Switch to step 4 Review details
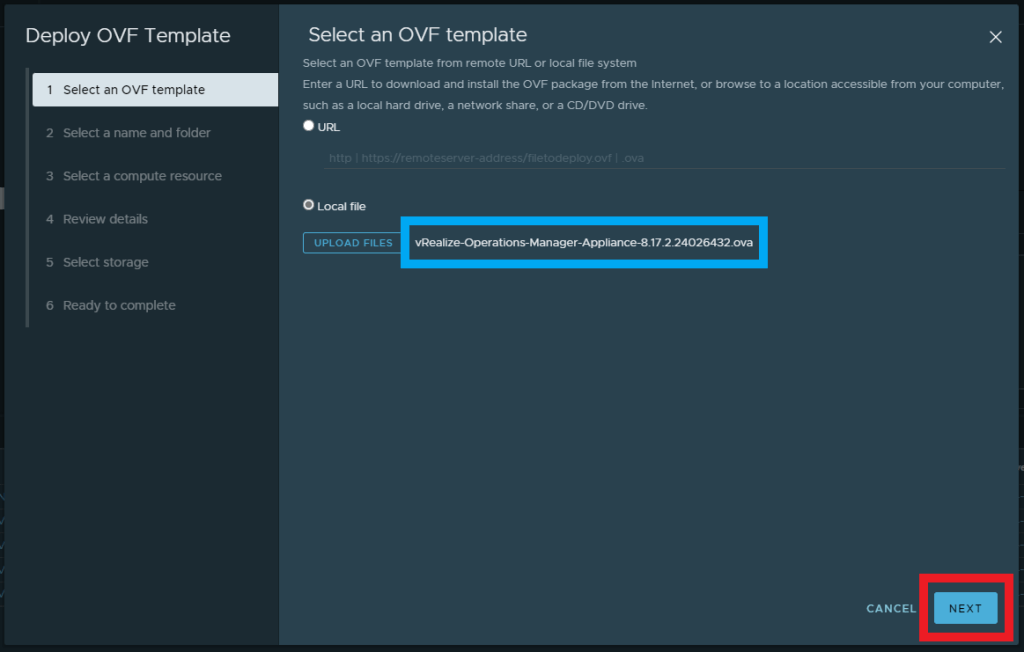 click(x=105, y=219)
